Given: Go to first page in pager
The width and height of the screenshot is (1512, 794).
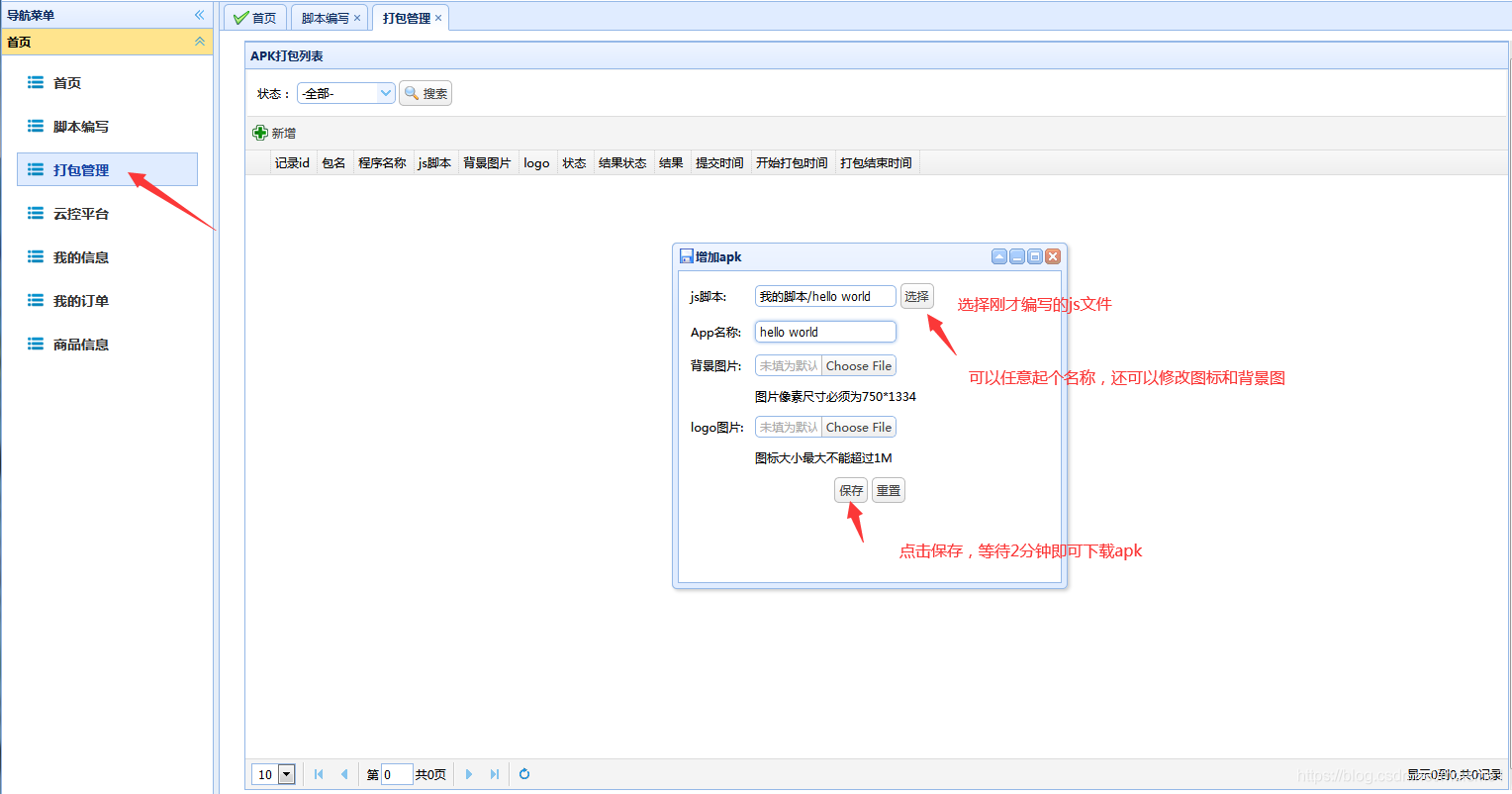Looking at the screenshot, I should tap(319, 774).
